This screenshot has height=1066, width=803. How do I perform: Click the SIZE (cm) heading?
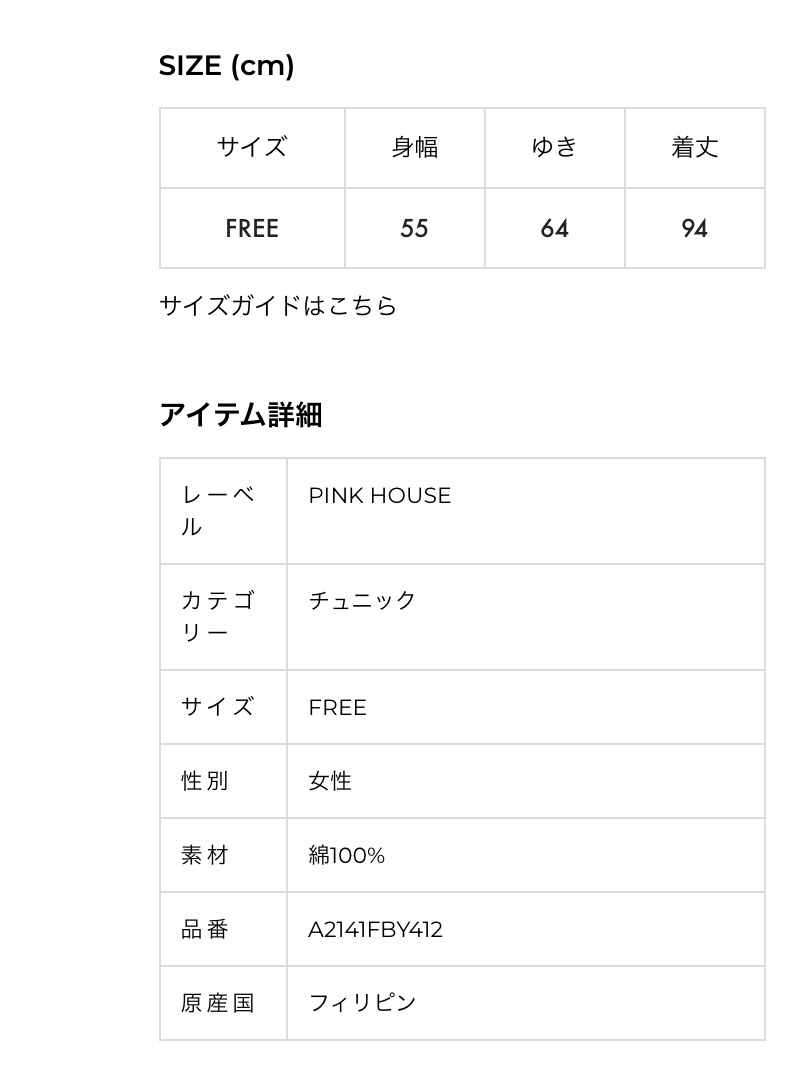click(226, 66)
